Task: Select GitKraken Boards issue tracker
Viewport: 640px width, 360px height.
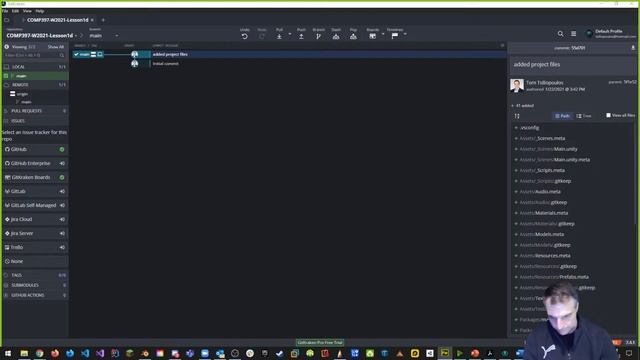Action: pyautogui.click(x=34, y=178)
